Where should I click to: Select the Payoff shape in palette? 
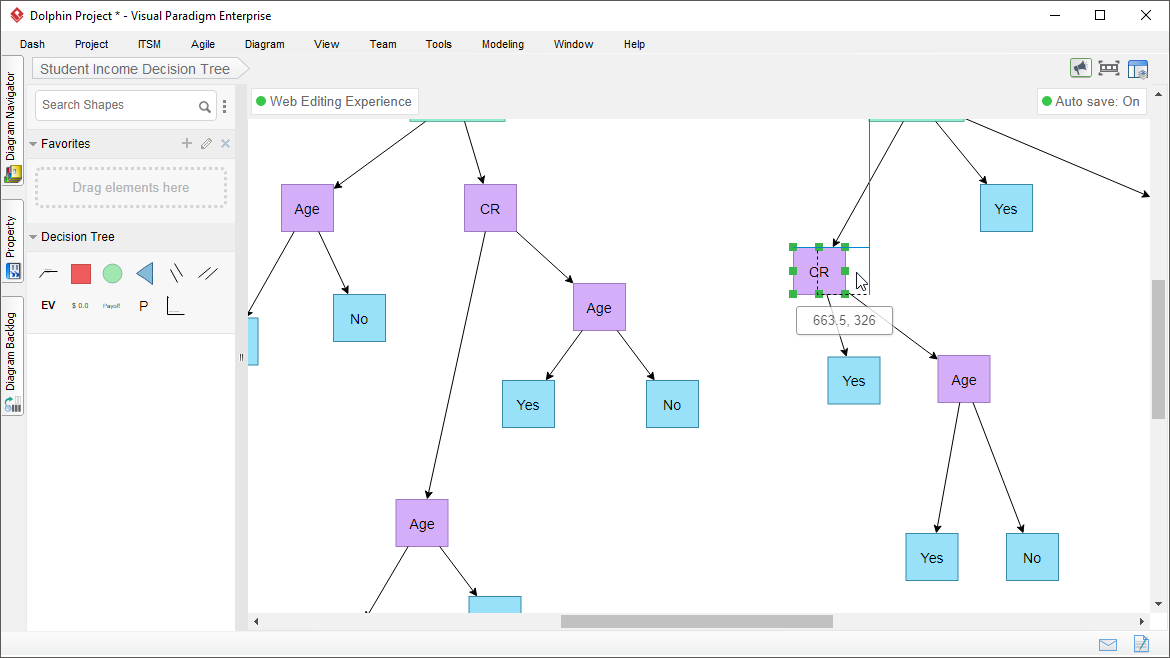[111, 306]
